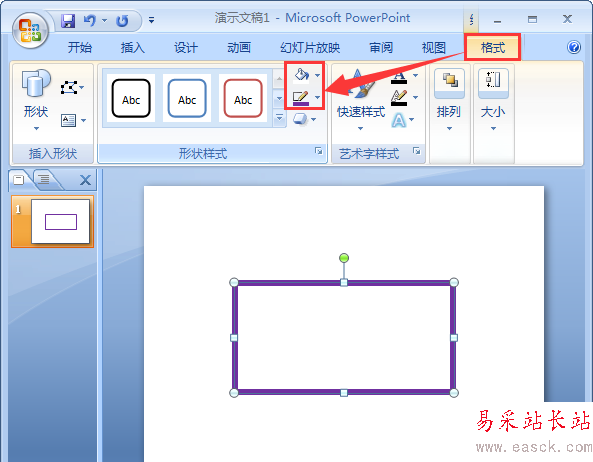Open the Text Effects dropdown arrow
This screenshot has width=593, height=462.
pos(411,119)
